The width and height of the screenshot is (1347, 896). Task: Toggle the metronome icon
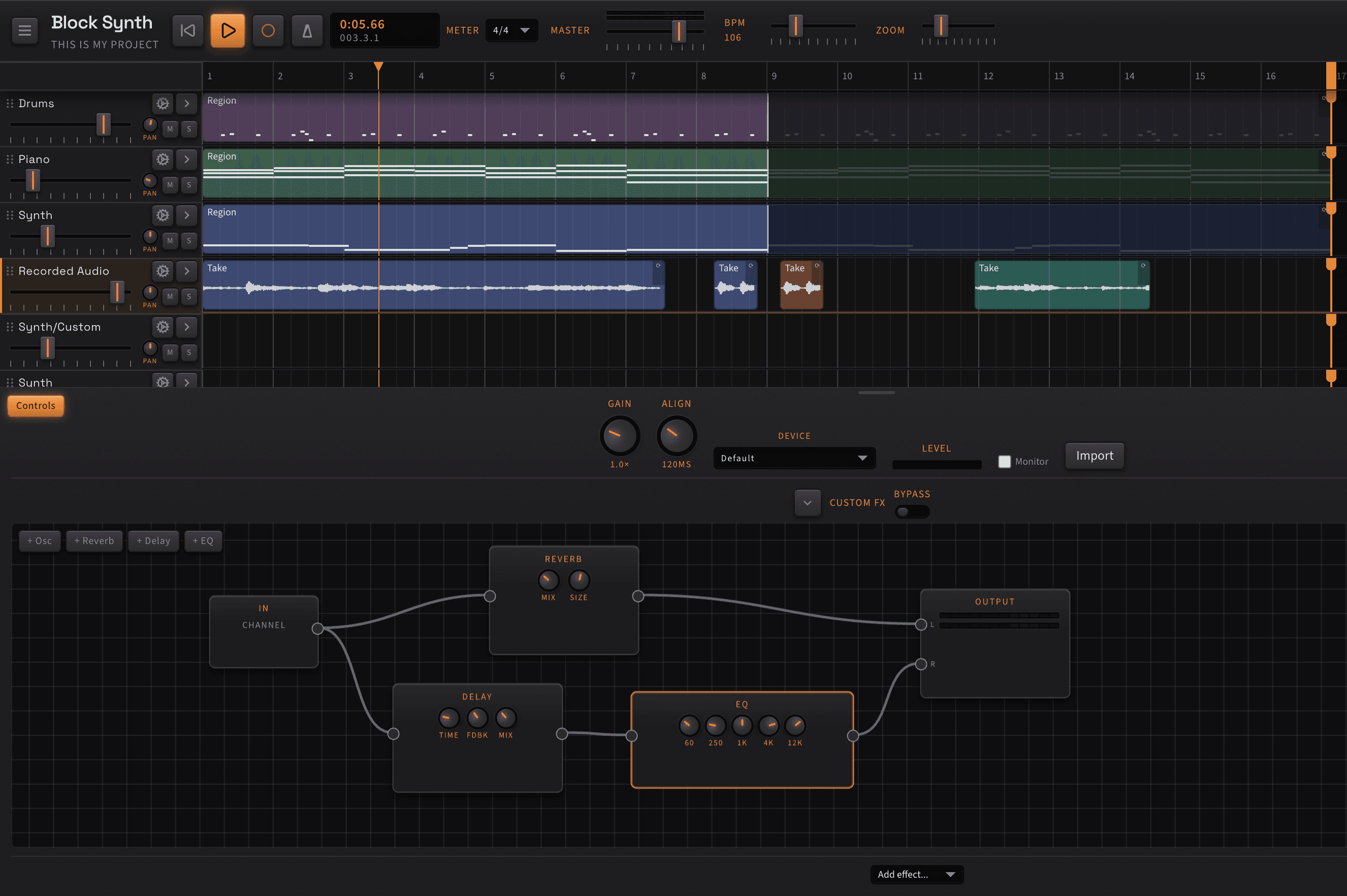tap(307, 30)
